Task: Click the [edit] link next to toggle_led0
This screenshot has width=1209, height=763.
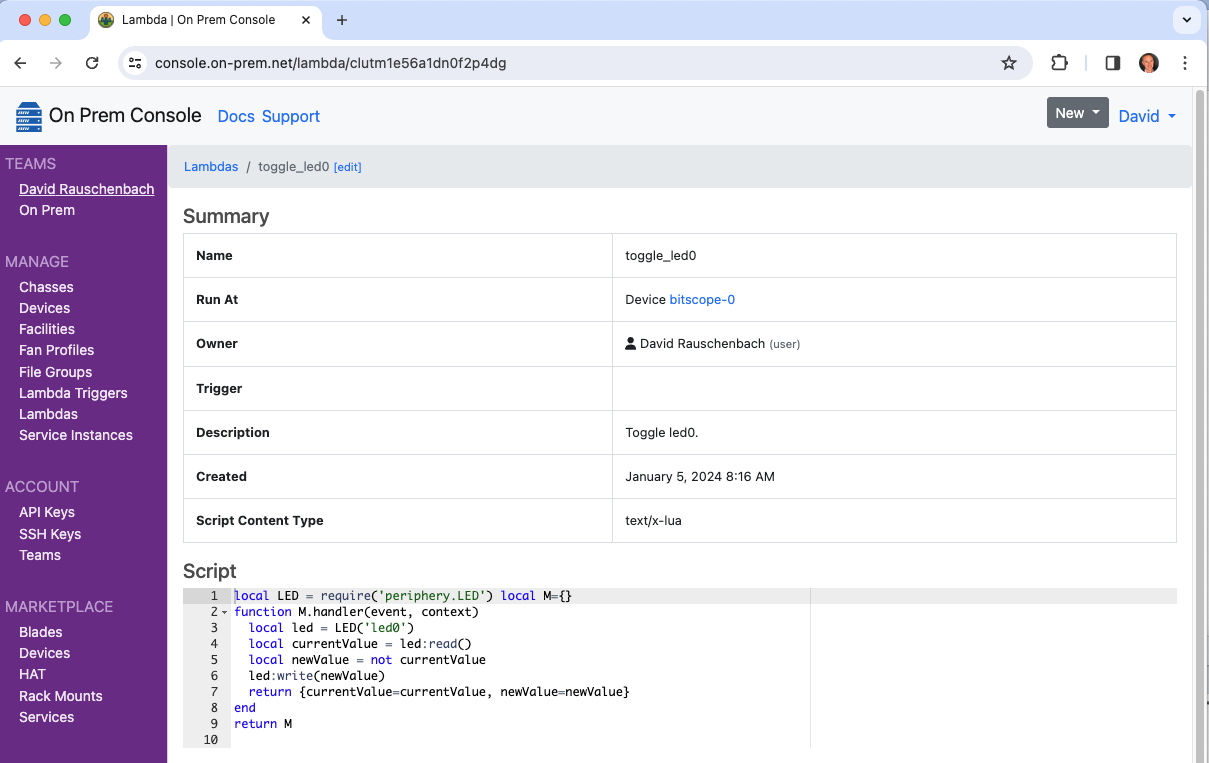Action: tap(347, 167)
